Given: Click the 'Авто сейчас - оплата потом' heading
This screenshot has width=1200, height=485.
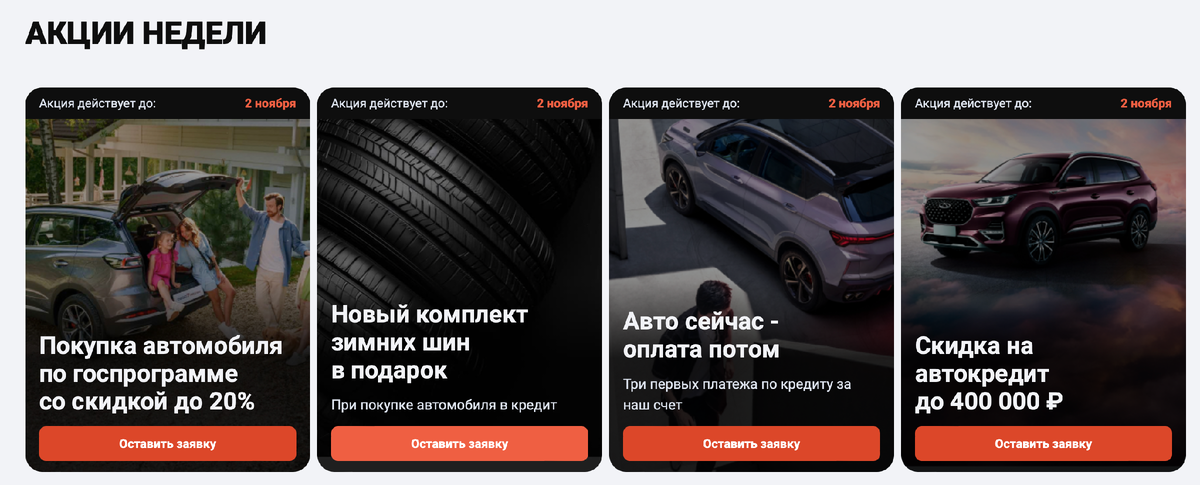Looking at the screenshot, I should [x=701, y=336].
